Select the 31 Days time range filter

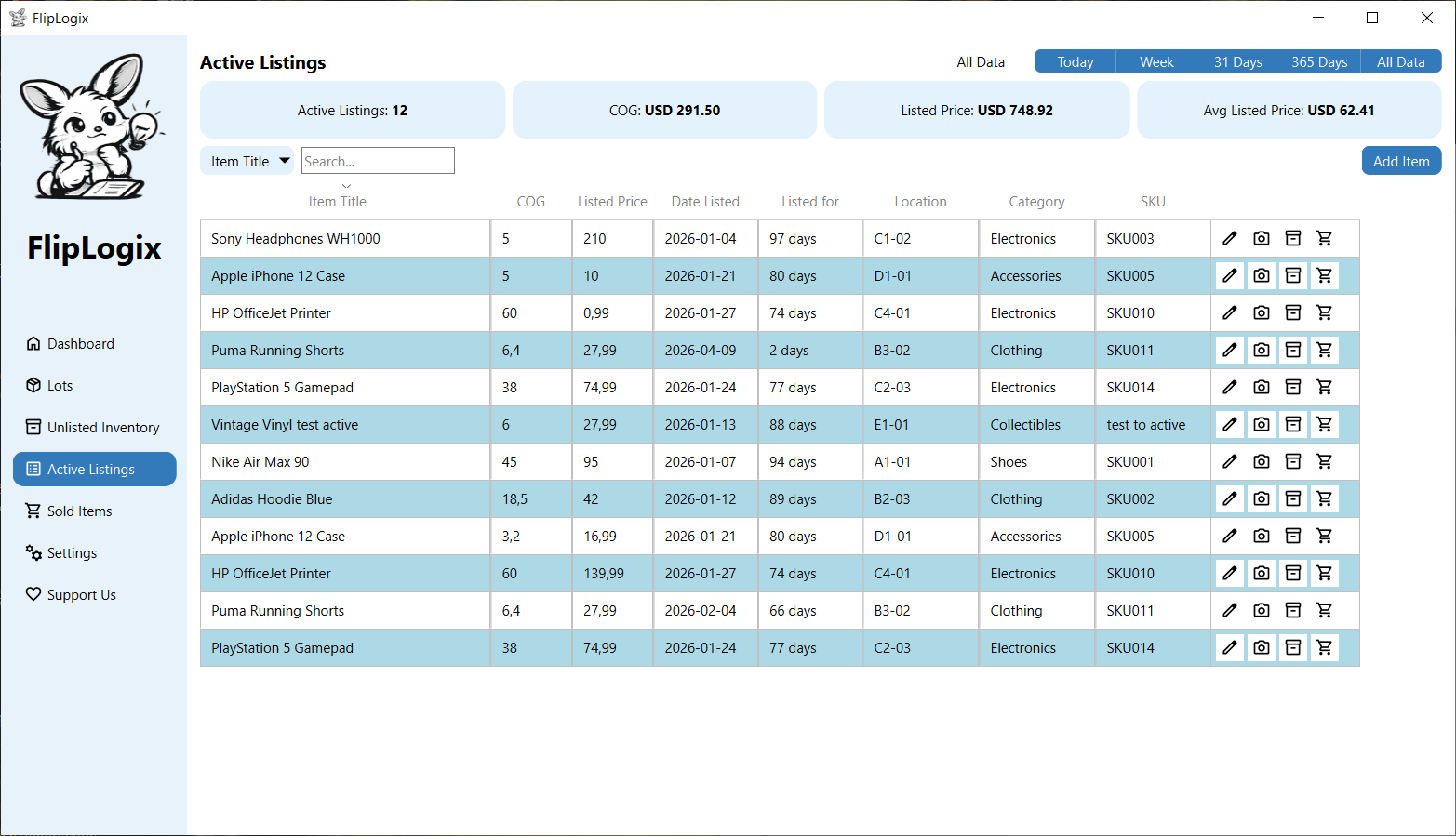[1237, 61]
